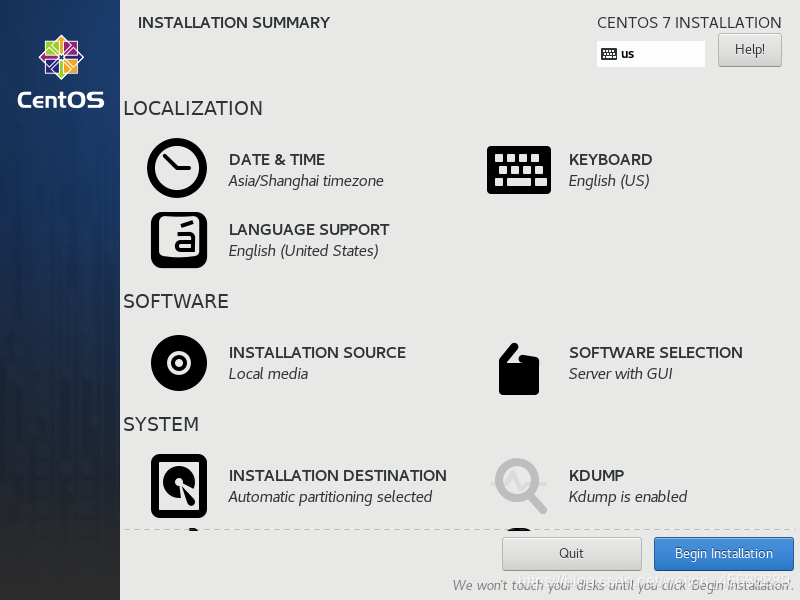This screenshot has height=600, width=800.
Task: Open INSTALLATION SOURCE label
Action: point(317,353)
